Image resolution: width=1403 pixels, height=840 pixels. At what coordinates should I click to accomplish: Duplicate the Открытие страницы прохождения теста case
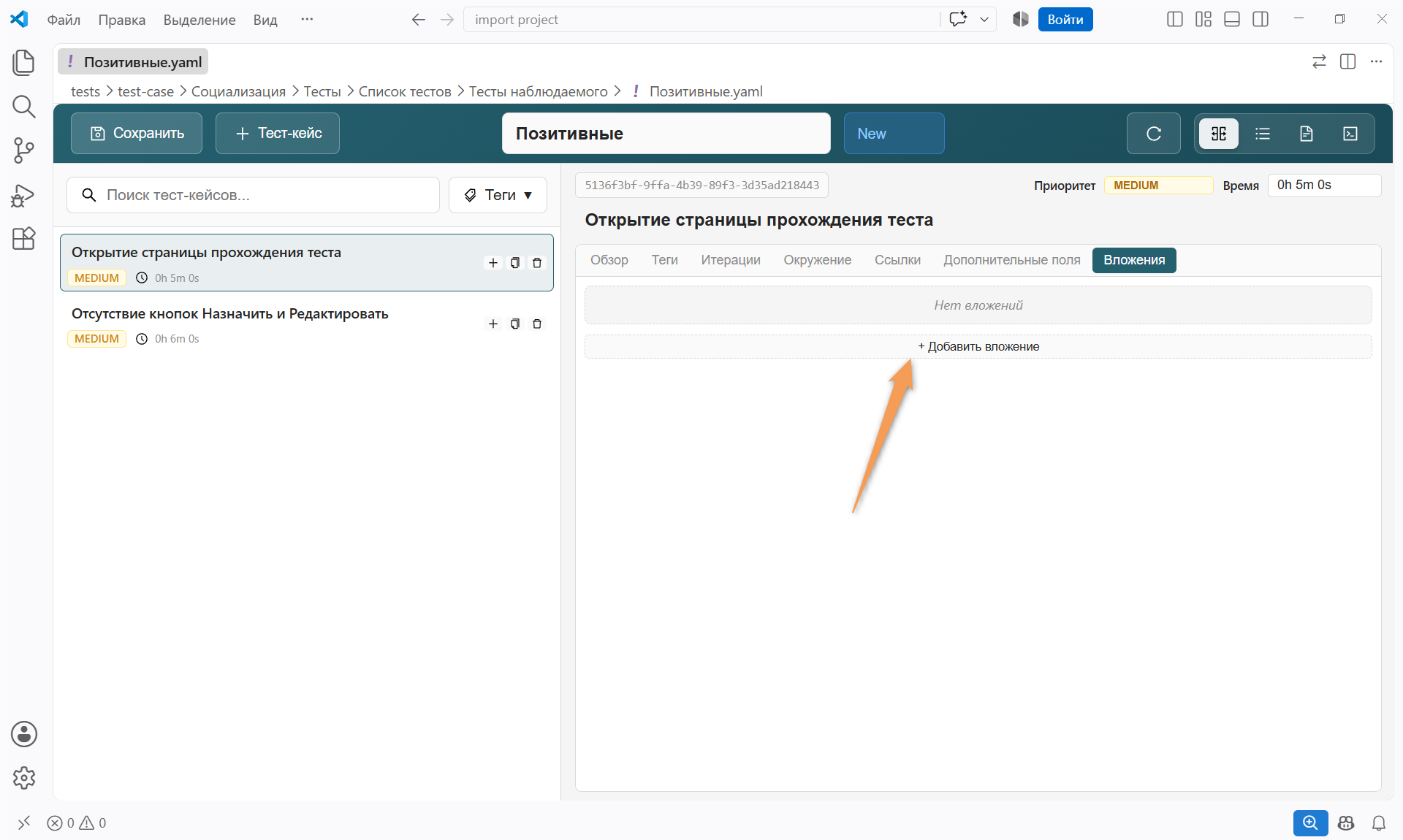[515, 263]
